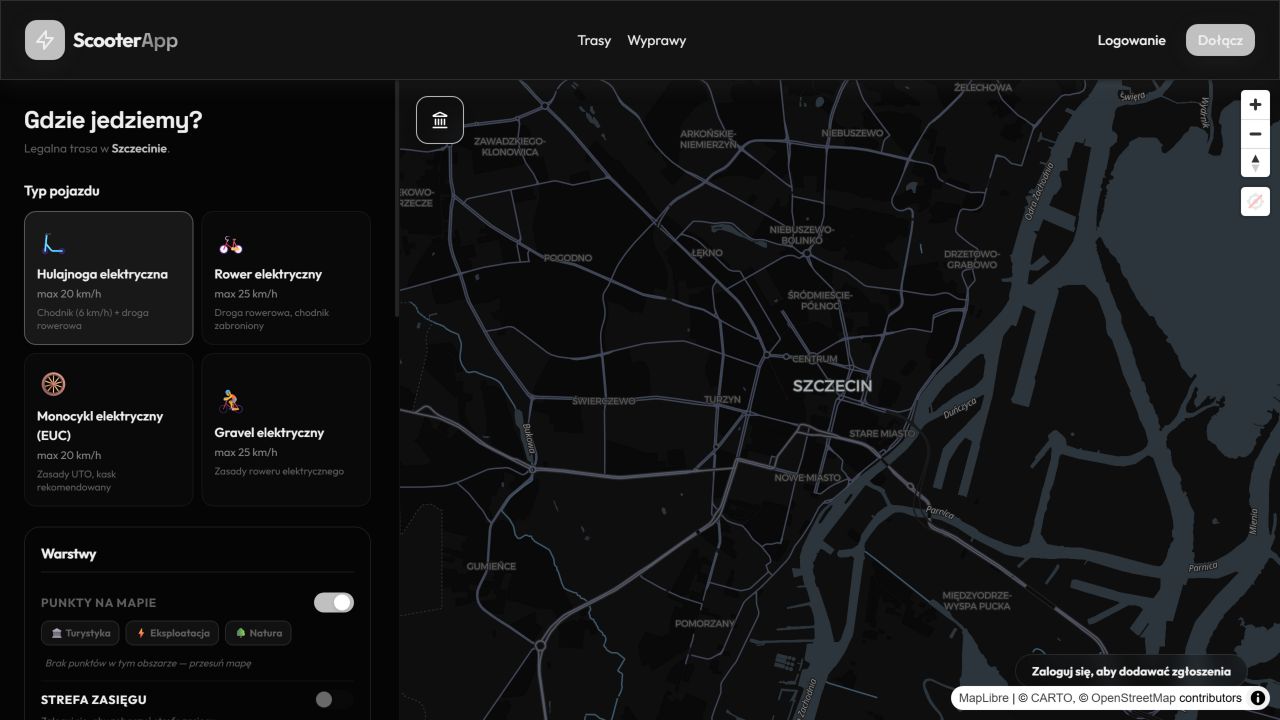Image resolution: width=1280 pixels, height=720 pixels.
Task: Zoom in on the map
Action: (x=1255, y=104)
